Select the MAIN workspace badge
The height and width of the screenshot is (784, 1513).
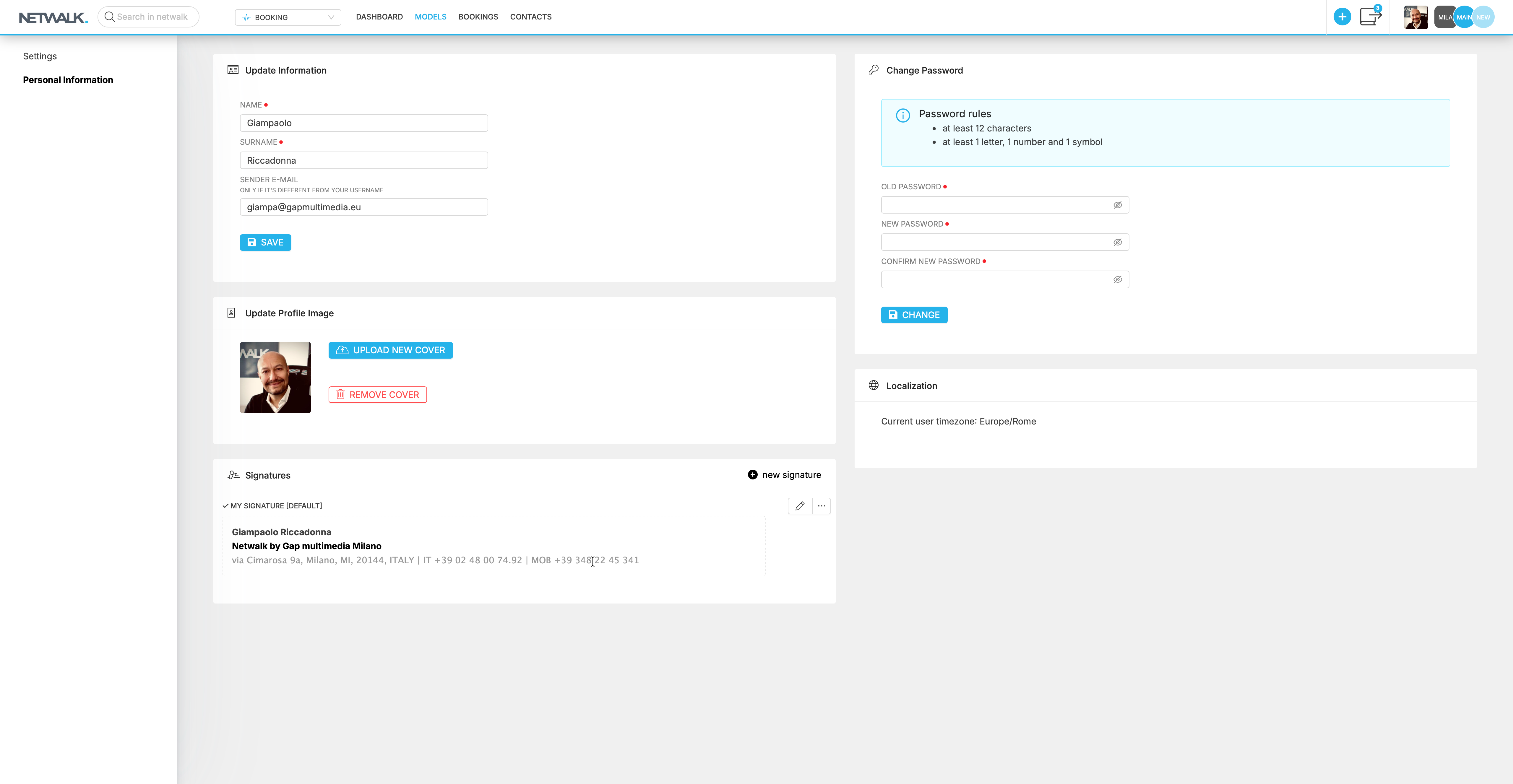(x=1464, y=17)
